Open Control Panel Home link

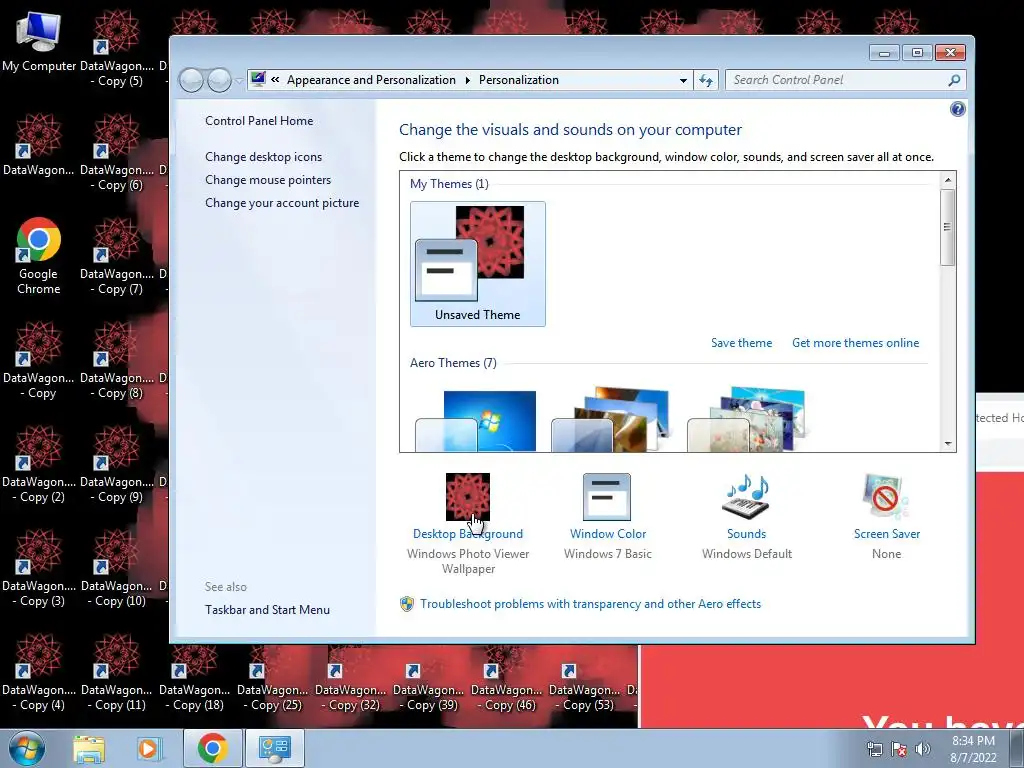point(259,121)
